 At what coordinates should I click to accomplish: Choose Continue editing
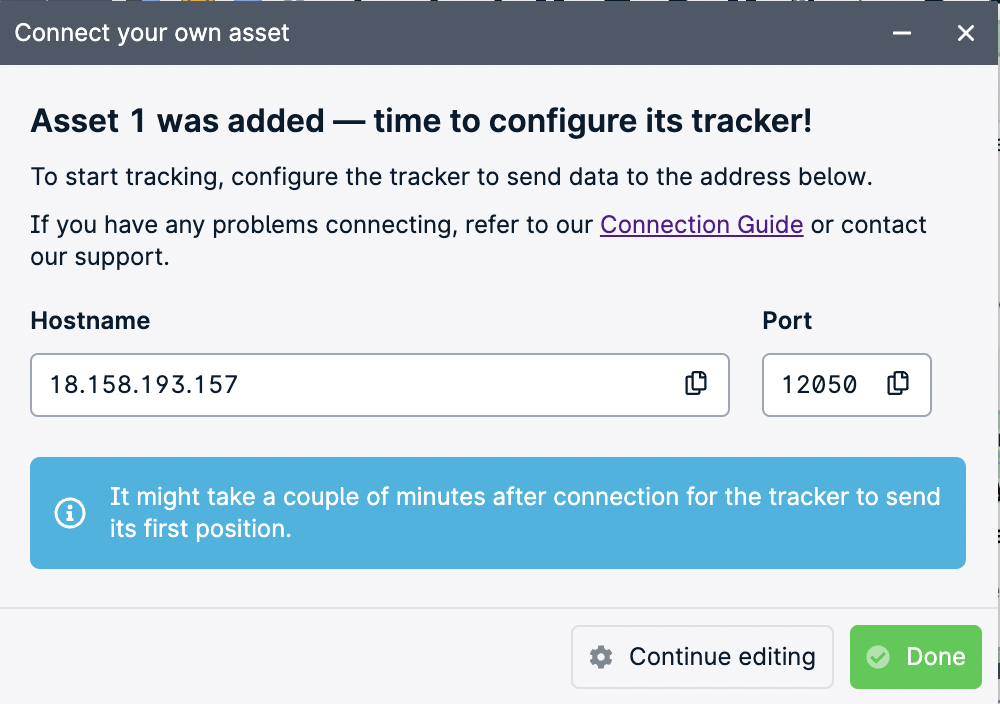click(x=702, y=657)
